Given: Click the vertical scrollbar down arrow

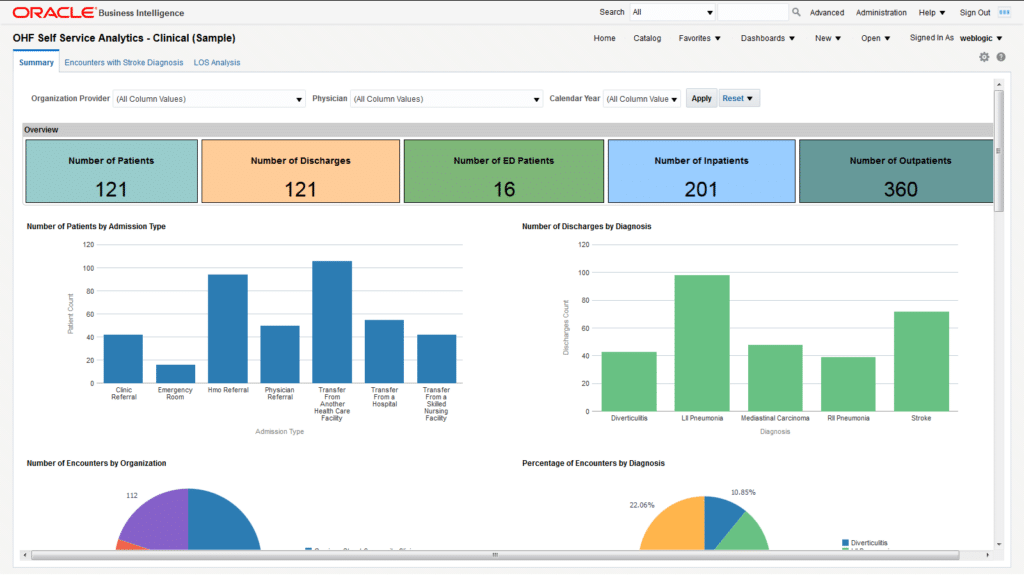Looking at the screenshot, I should coord(999,544).
